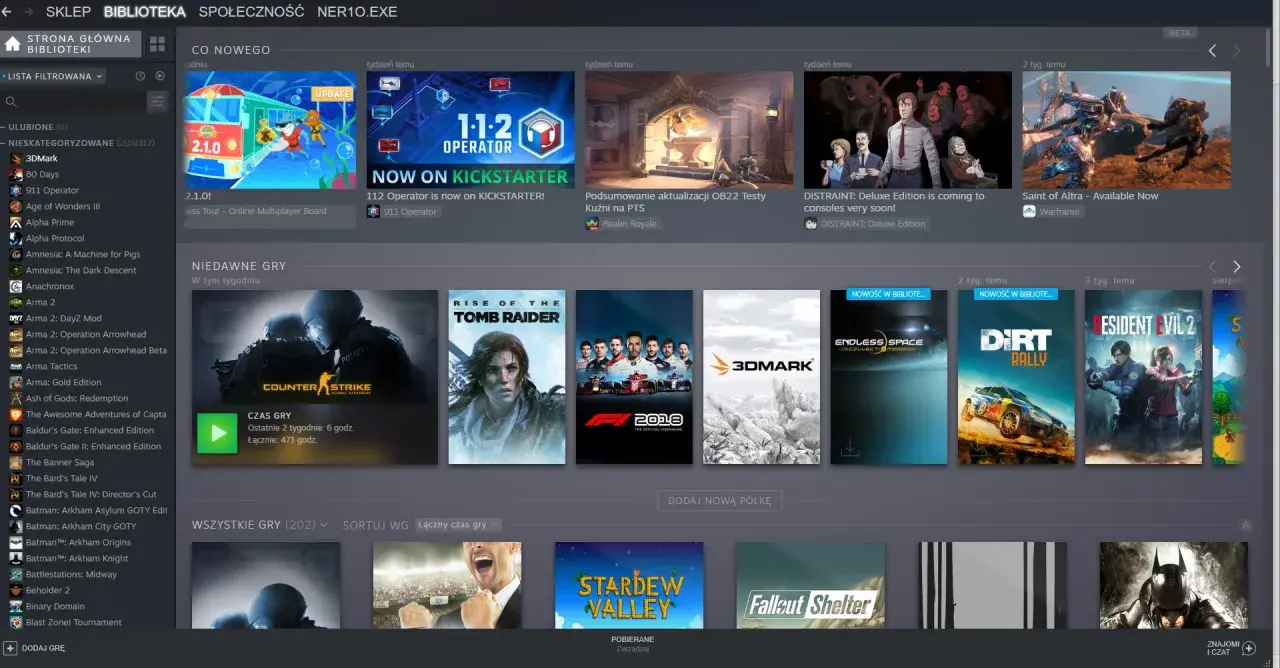Click Baldur's Gate: Enhanced Edition icon
The width and height of the screenshot is (1280, 668).
[16, 430]
